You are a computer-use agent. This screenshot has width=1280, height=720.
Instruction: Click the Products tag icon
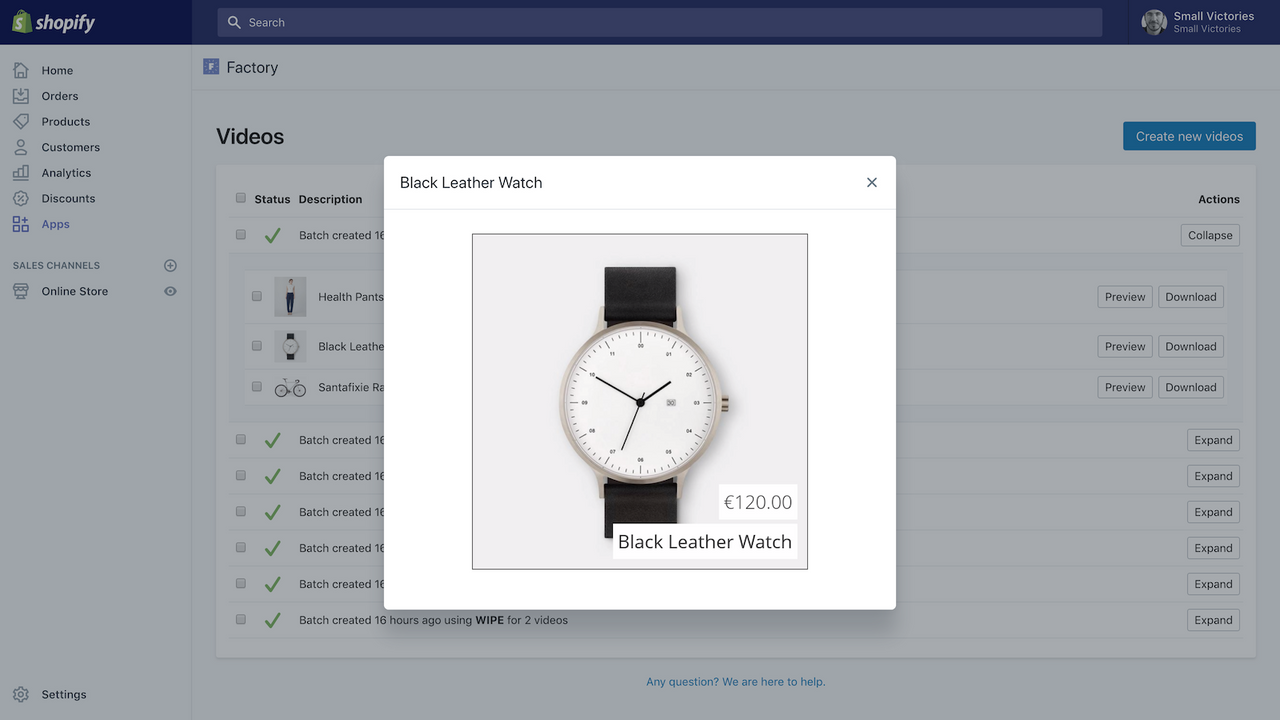[x=21, y=121]
